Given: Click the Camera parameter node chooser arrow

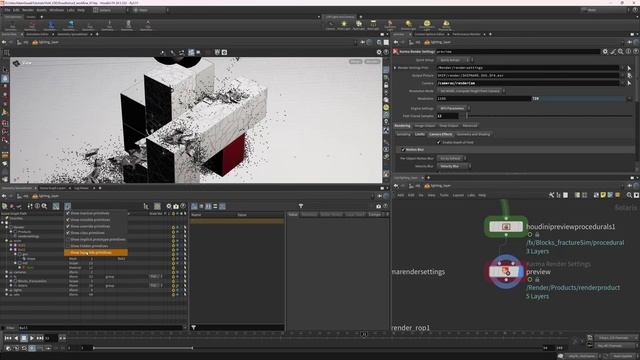Looking at the screenshot, I should 629,83.
